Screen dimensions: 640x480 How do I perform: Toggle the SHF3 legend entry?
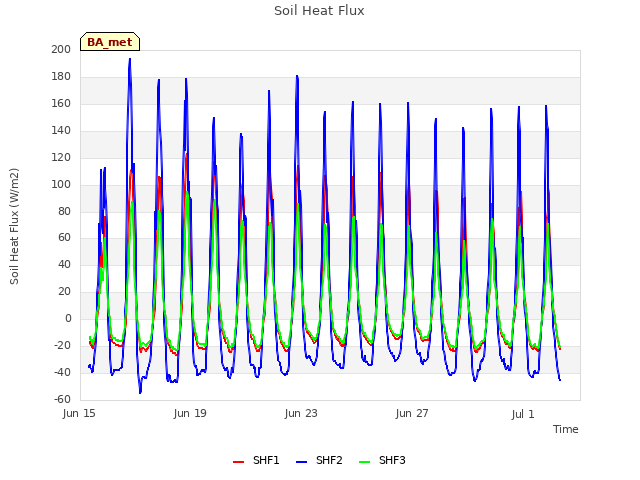[x=382, y=460]
